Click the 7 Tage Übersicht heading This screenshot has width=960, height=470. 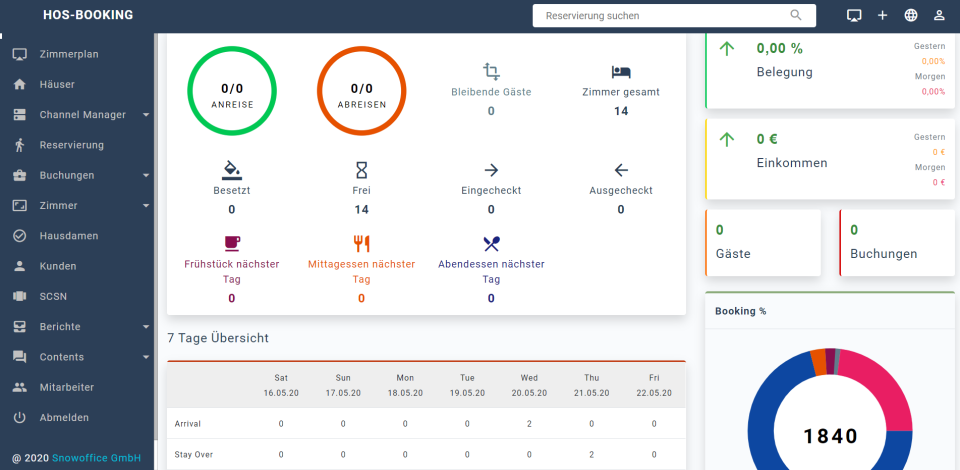(218, 338)
